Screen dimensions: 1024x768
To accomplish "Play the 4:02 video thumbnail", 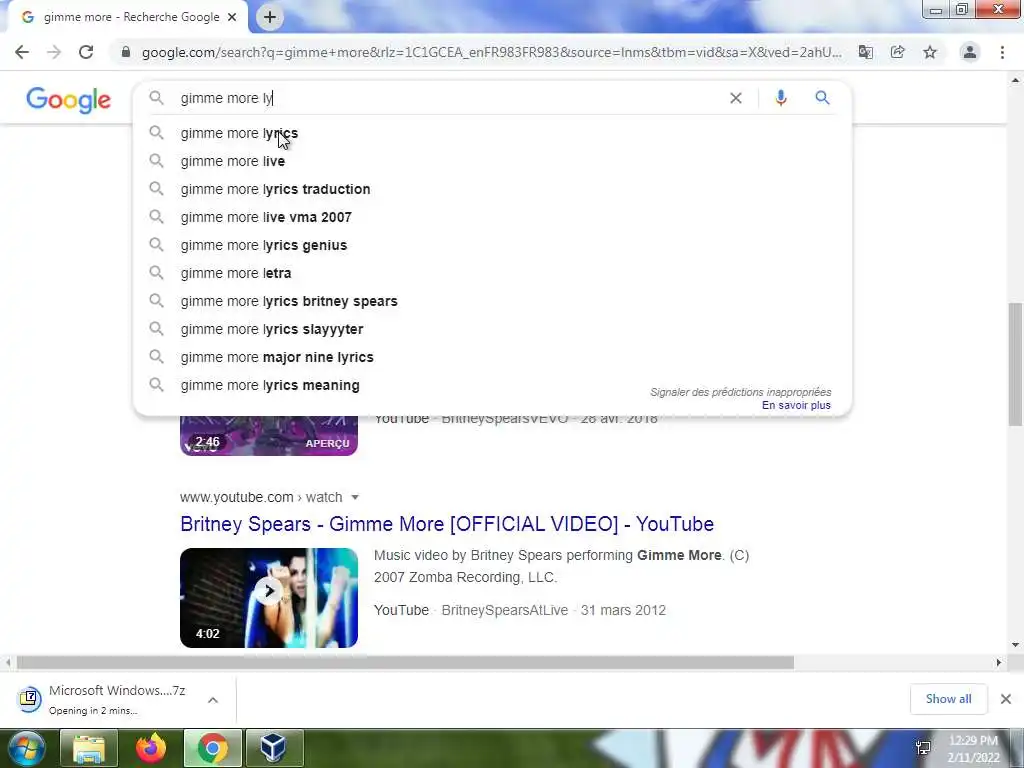I will pyautogui.click(x=269, y=598).
